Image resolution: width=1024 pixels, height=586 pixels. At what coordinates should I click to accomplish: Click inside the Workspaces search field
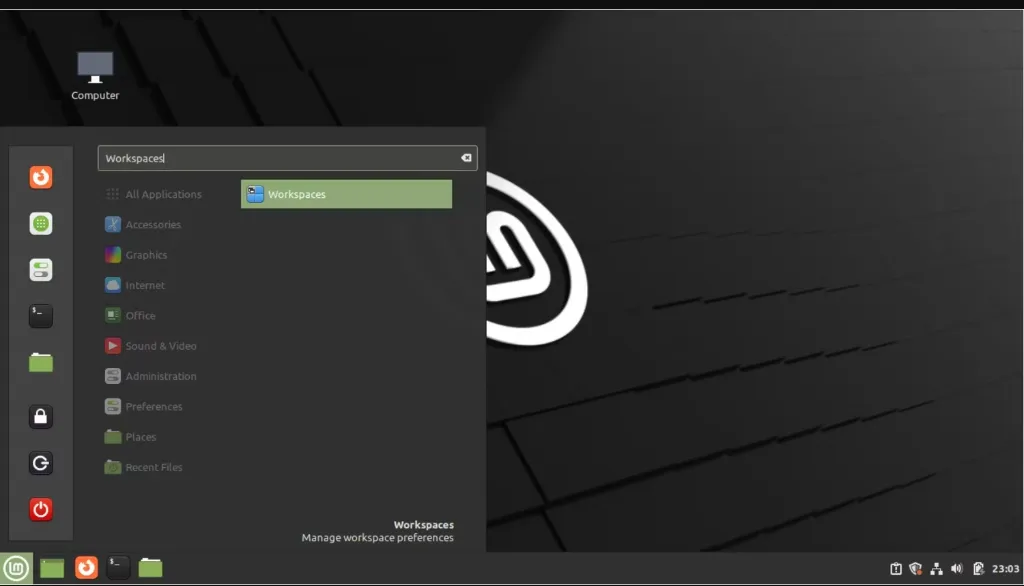pos(287,158)
